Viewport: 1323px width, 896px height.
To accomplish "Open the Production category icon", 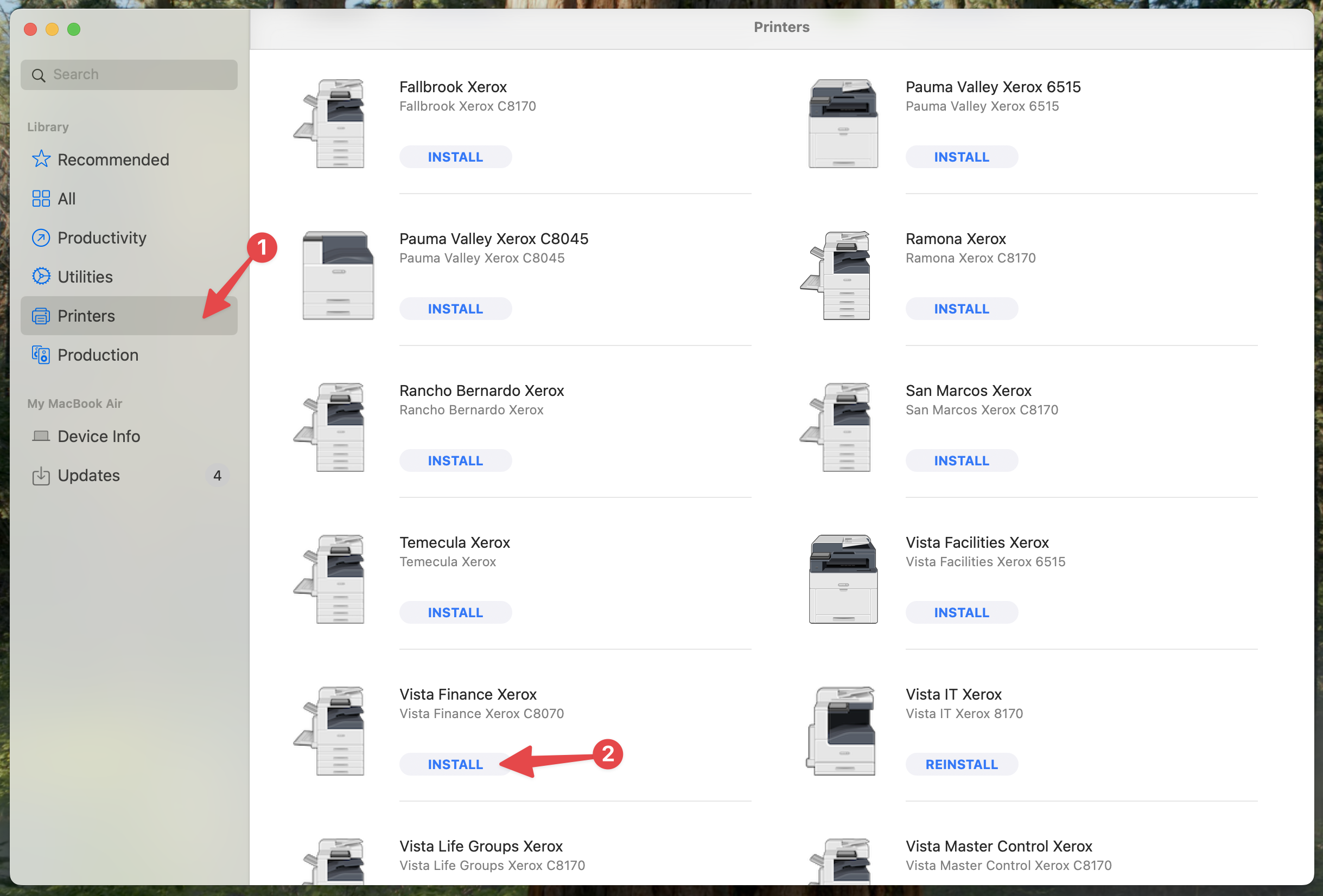I will (x=40, y=355).
